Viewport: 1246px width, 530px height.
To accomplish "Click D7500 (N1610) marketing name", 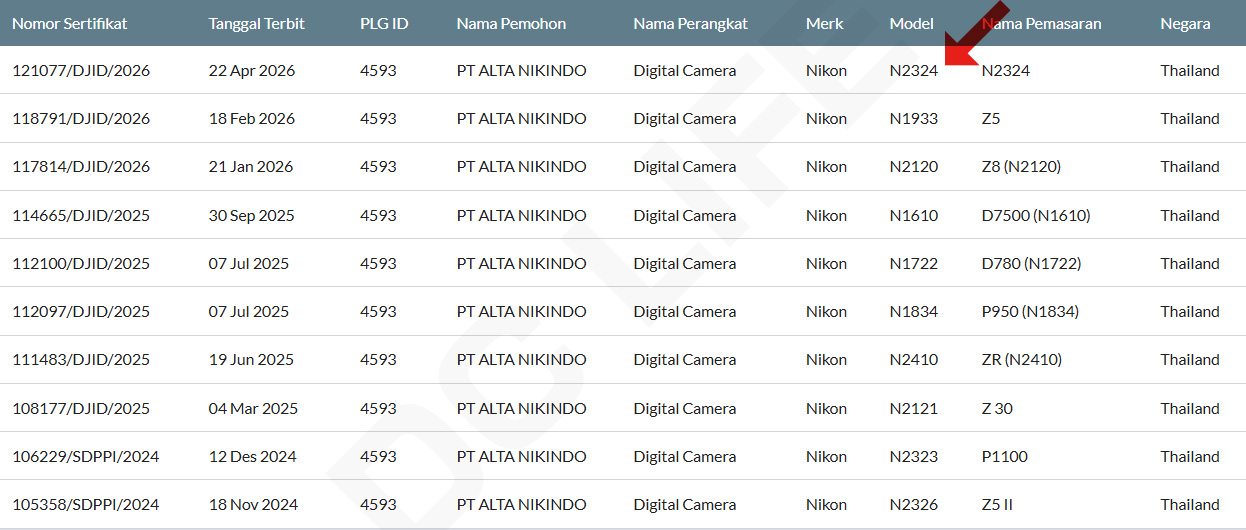I will (x=1036, y=215).
